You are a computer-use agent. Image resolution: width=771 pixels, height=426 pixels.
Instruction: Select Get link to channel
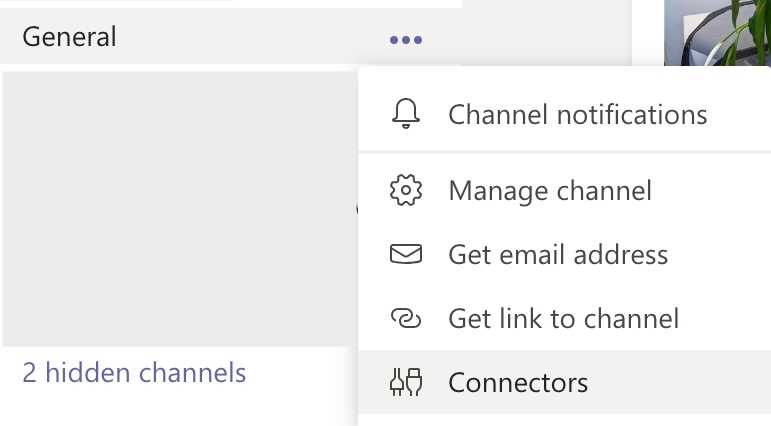tap(564, 318)
